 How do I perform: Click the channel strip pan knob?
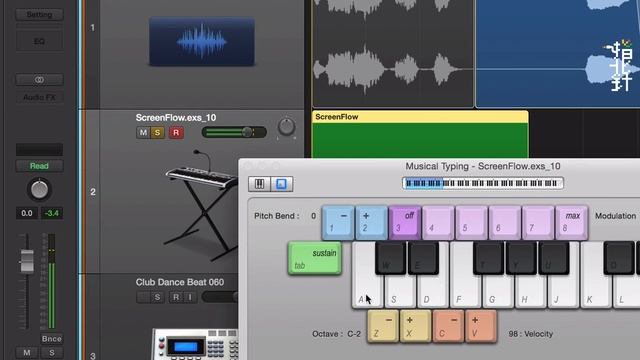click(x=39, y=190)
